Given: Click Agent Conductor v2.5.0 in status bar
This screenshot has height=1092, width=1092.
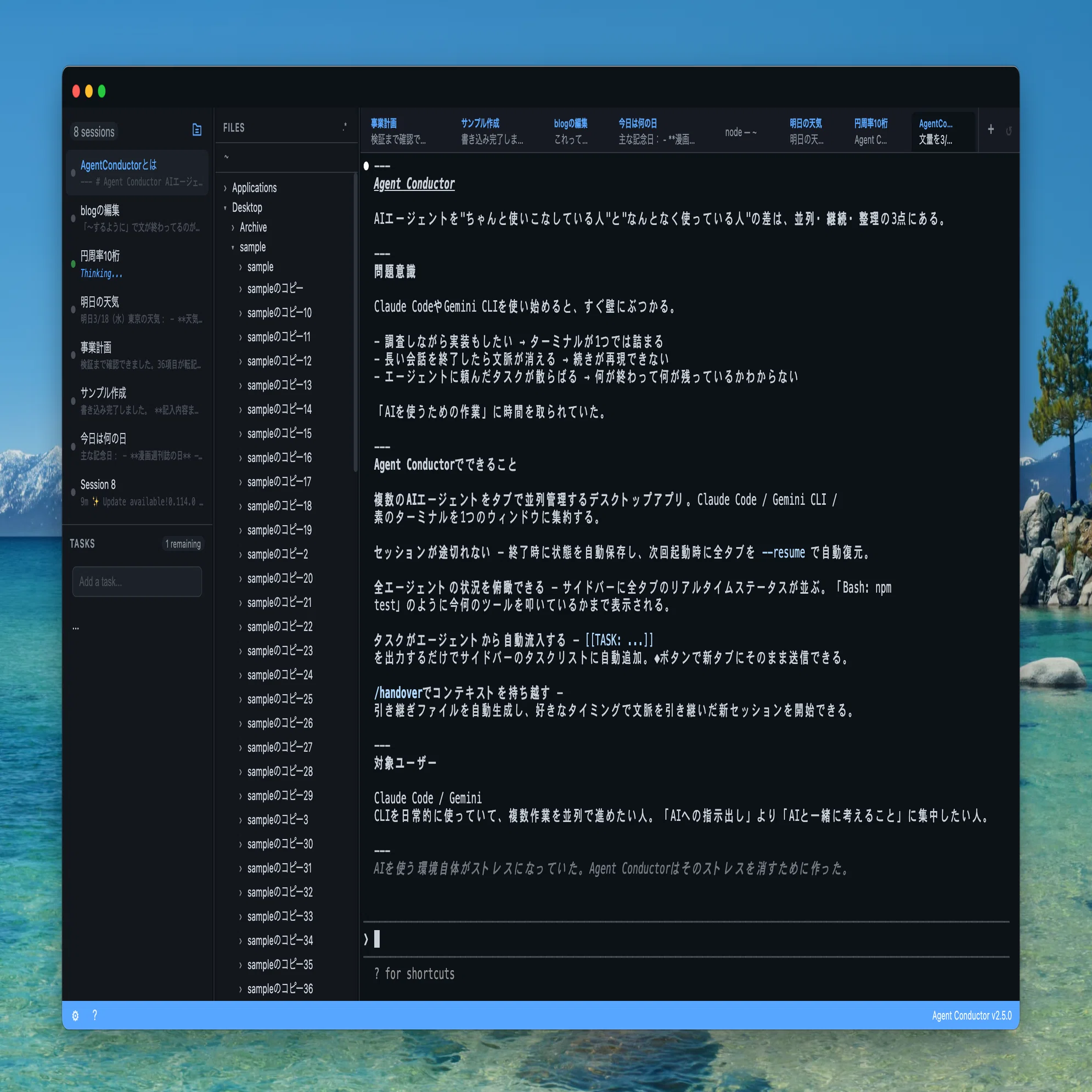Looking at the screenshot, I should click(x=972, y=1016).
